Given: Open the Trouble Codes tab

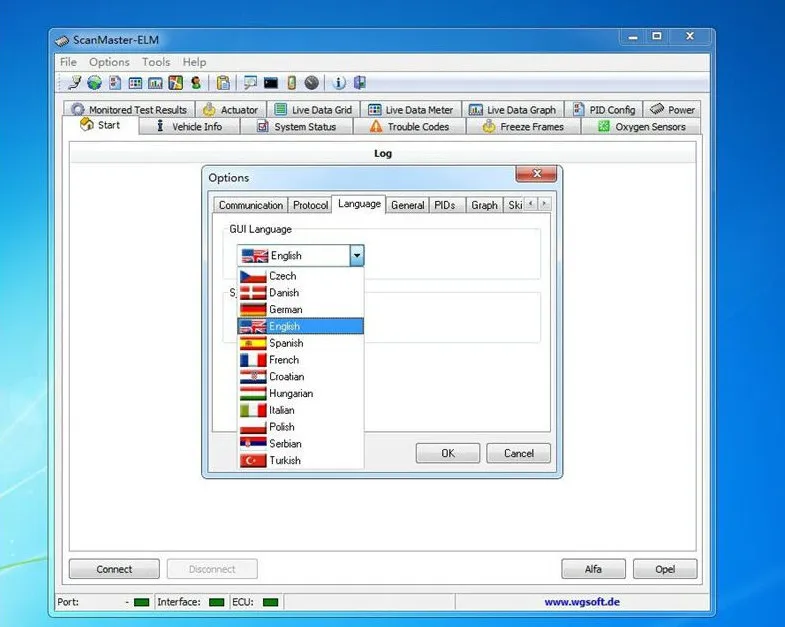Looking at the screenshot, I should pos(410,127).
